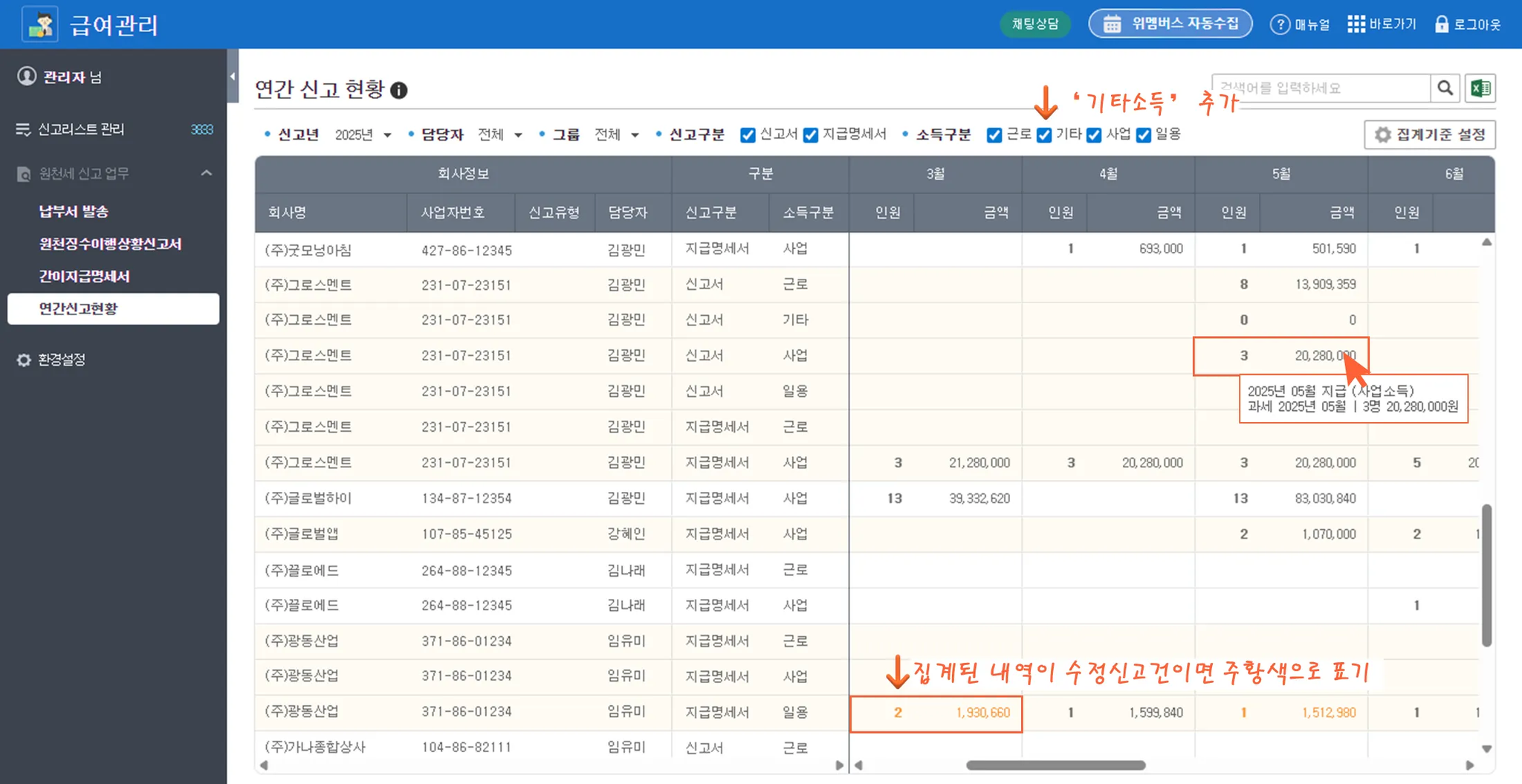Open the 담당자 전체 dropdown
Screen dimensions: 1522x784
(500, 135)
